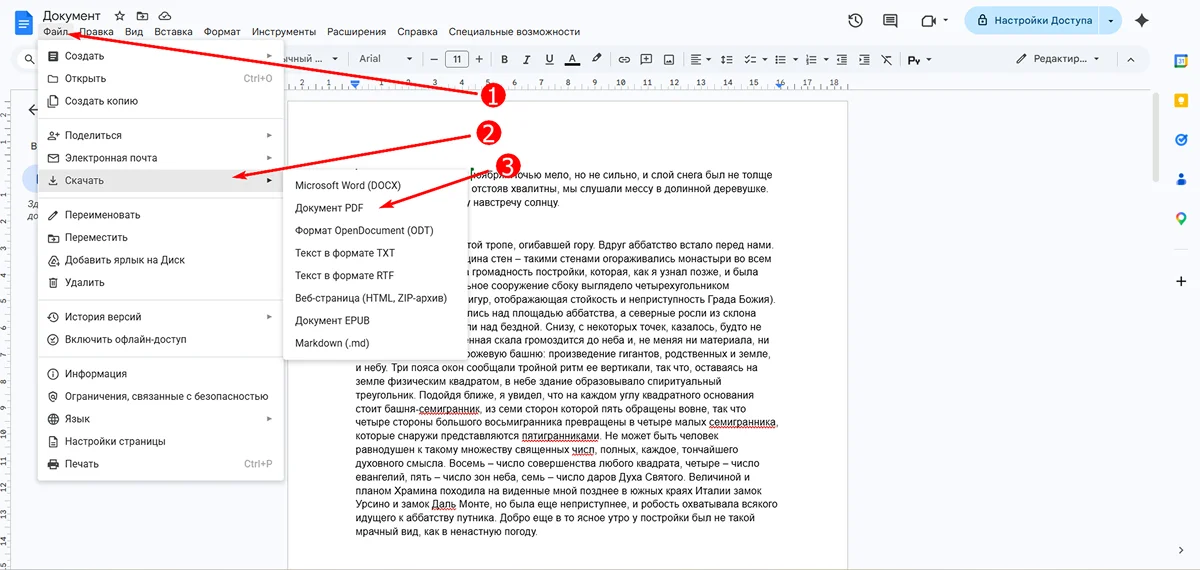This screenshot has width=1200, height=570.
Task: Click the search magnifier in the toolbar
Action: (x=29, y=60)
